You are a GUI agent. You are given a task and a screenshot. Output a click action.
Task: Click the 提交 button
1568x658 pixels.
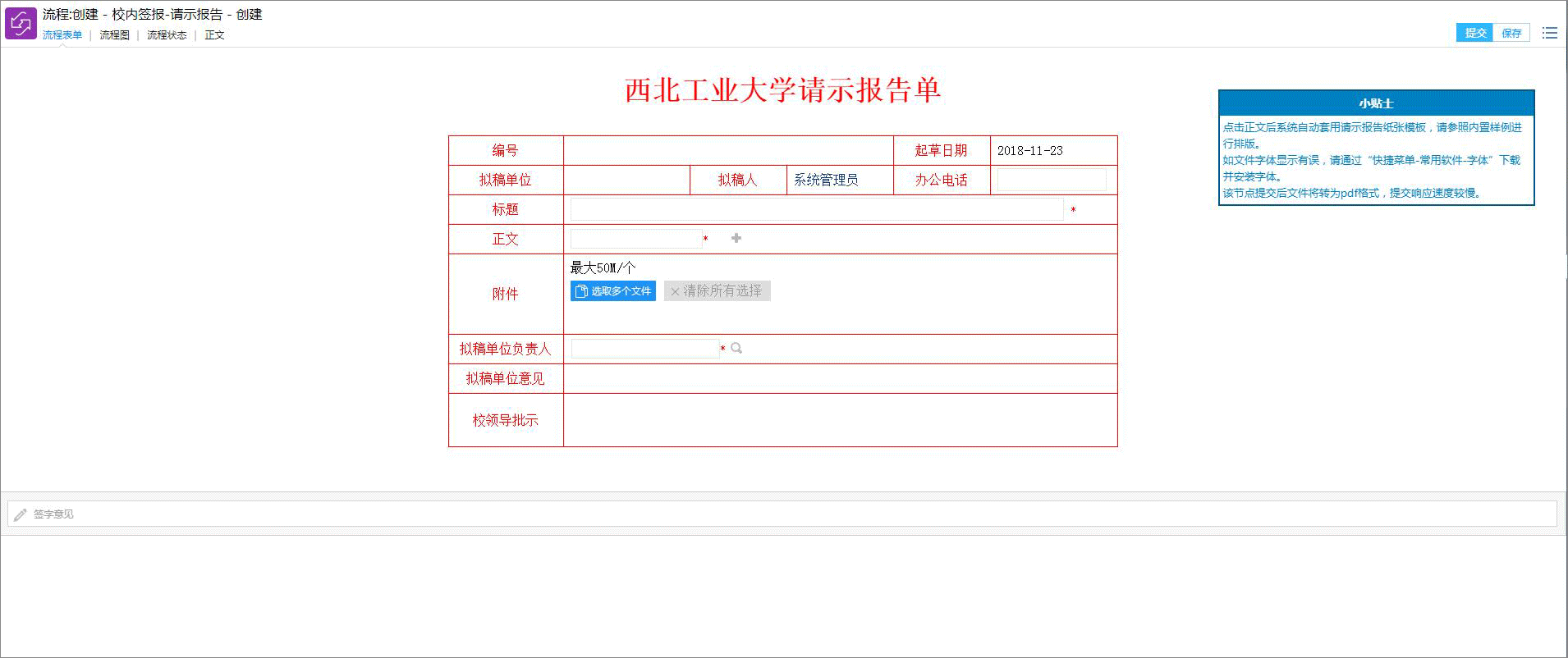point(1474,33)
